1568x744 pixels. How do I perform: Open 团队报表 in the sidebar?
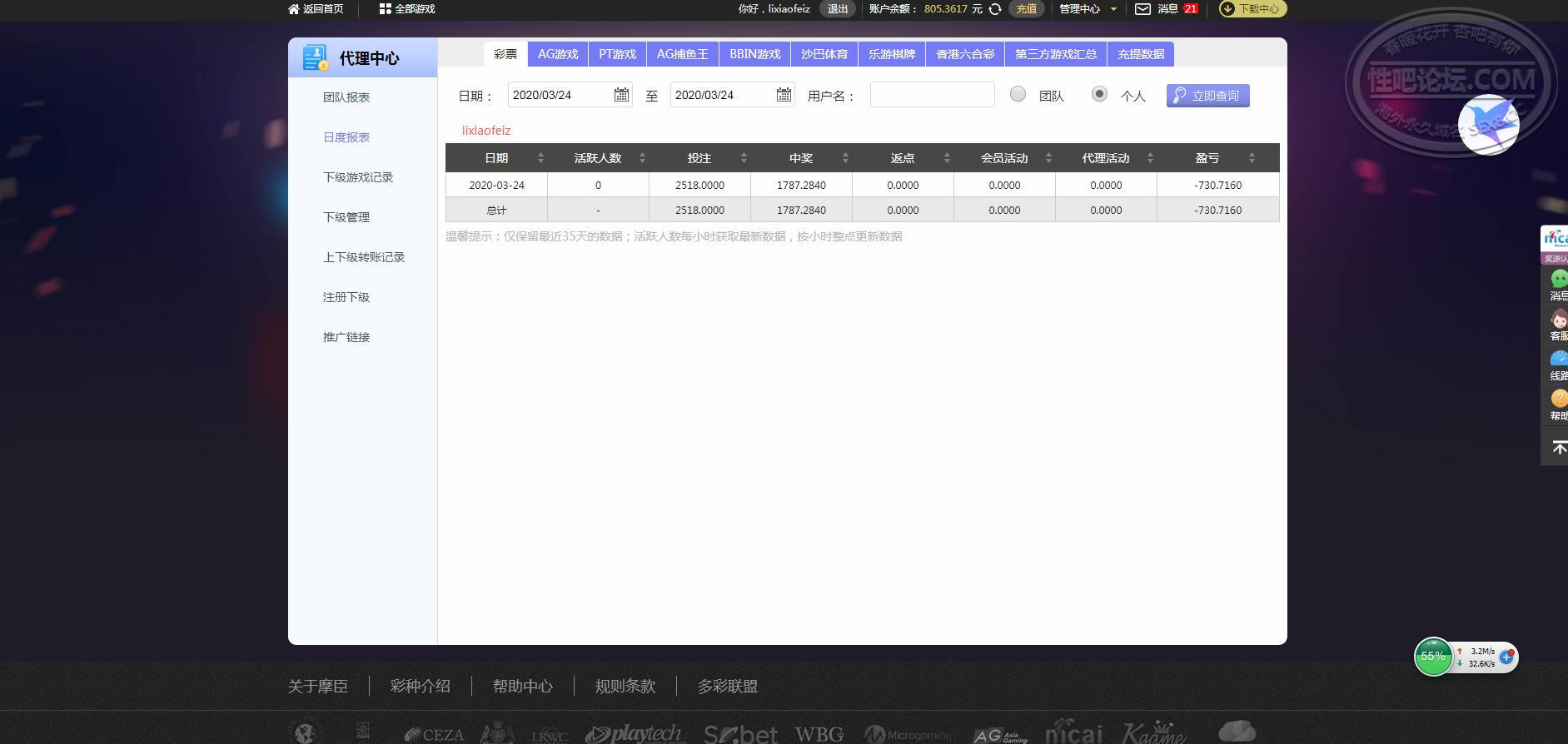(346, 97)
